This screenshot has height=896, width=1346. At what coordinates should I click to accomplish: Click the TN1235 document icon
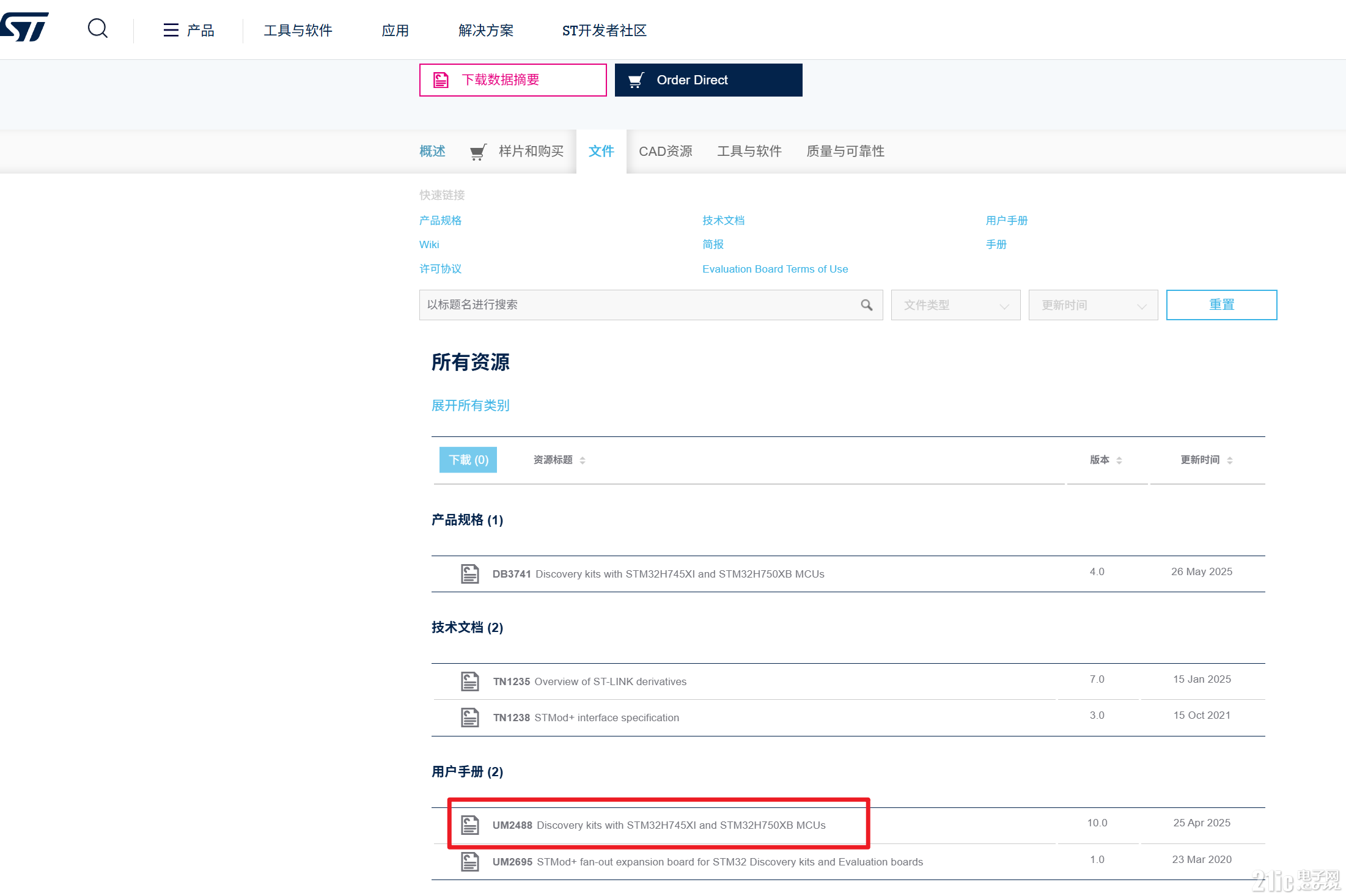coord(470,681)
